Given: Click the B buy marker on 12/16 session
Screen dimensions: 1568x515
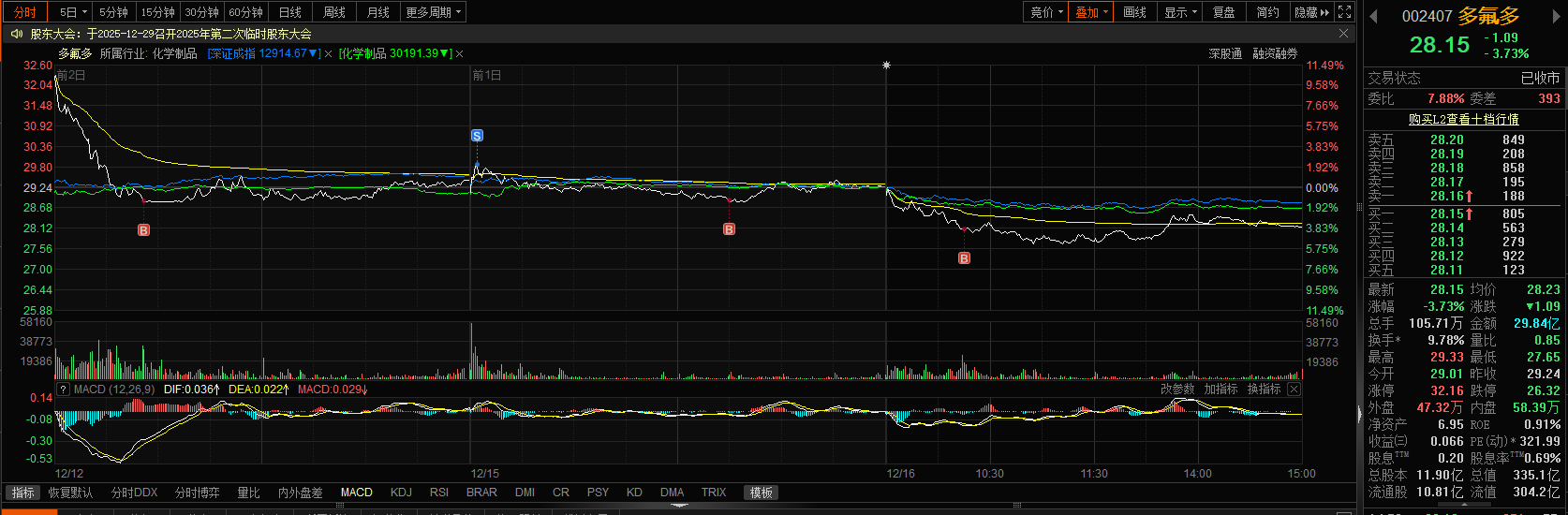Looking at the screenshot, I should point(964,258).
